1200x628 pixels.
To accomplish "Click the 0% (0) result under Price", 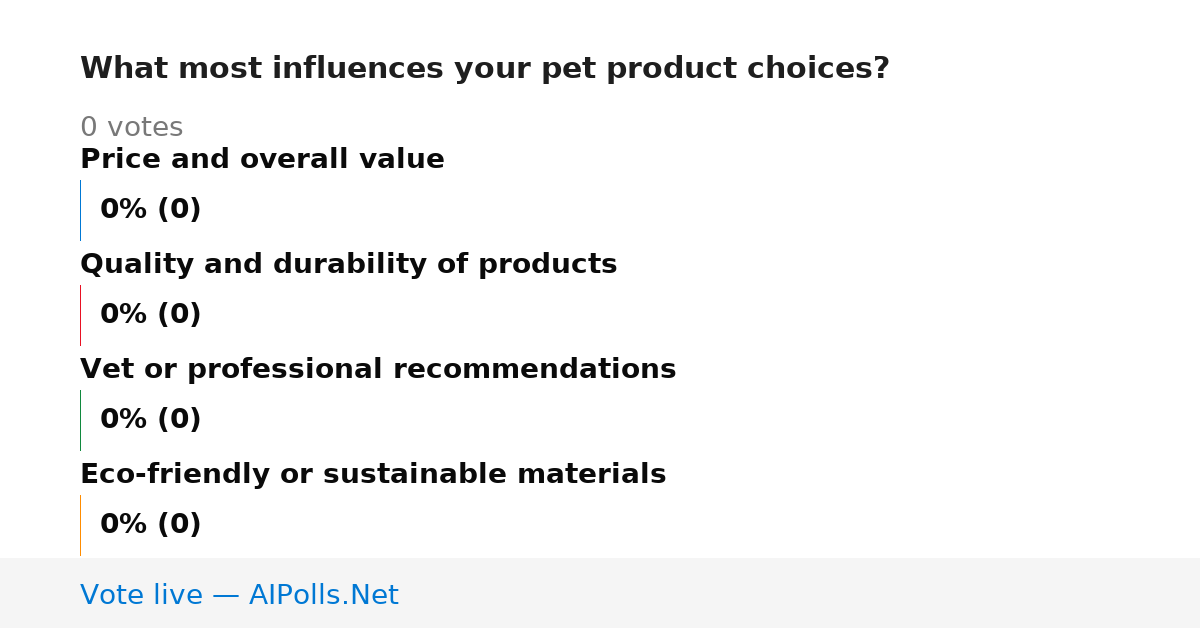I will pyautogui.click(x=150, y=210).
